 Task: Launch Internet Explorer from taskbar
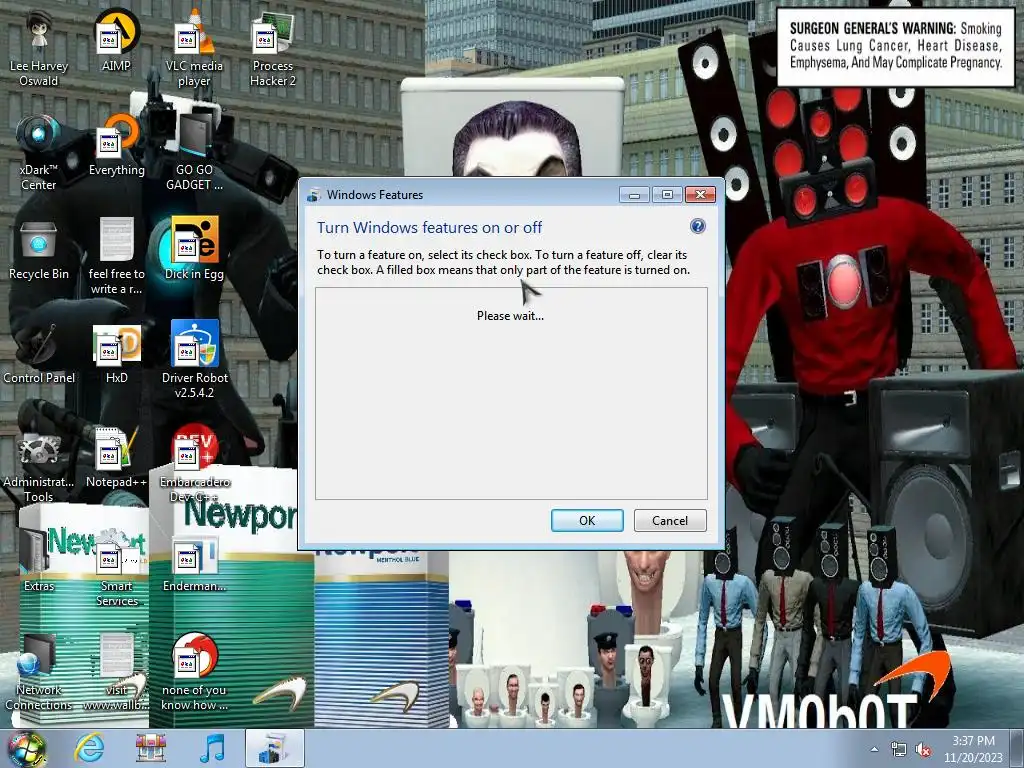(89, 748)
